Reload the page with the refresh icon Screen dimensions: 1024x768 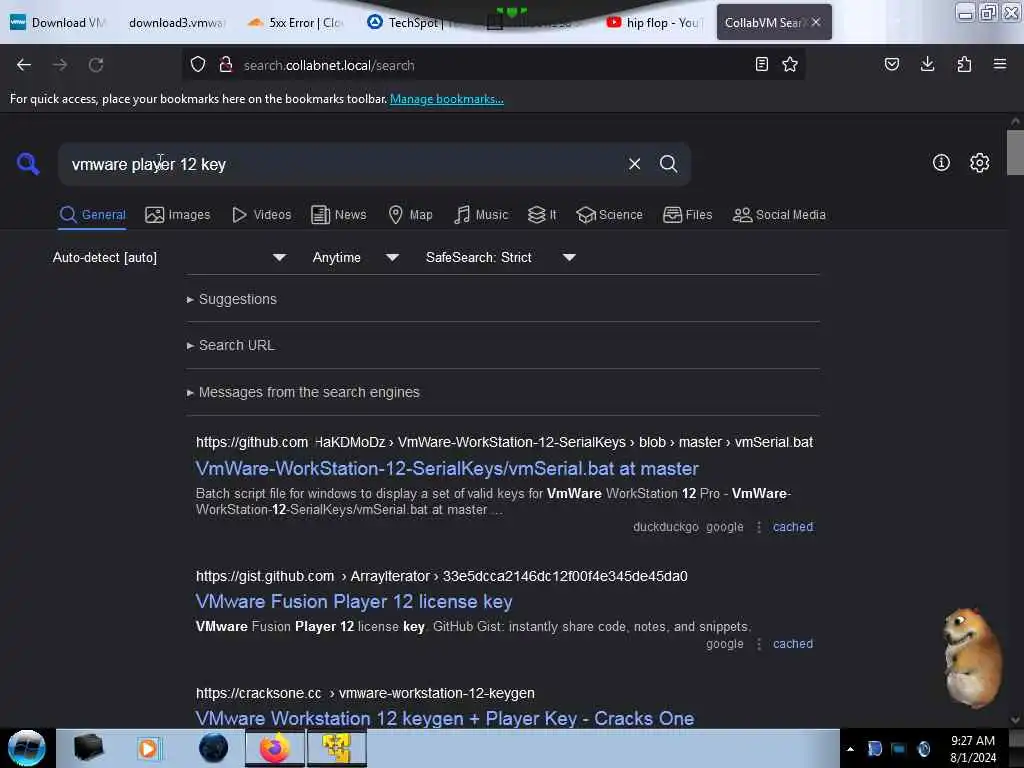point(96,65)
